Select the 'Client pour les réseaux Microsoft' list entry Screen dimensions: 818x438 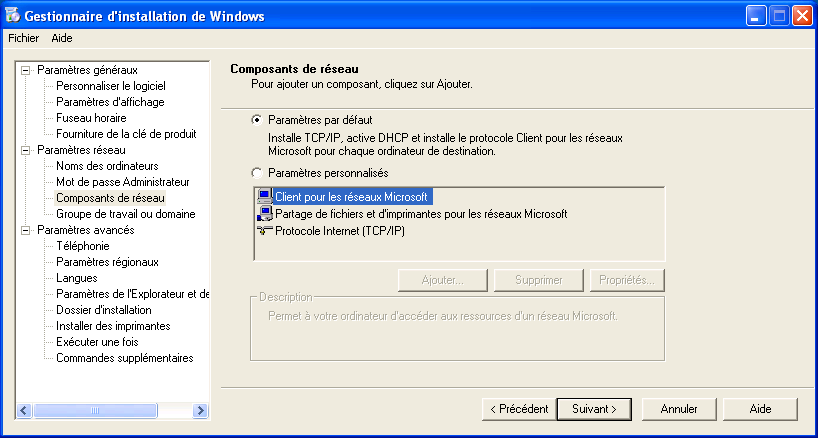pyautogui.click(x=353, y=197)
